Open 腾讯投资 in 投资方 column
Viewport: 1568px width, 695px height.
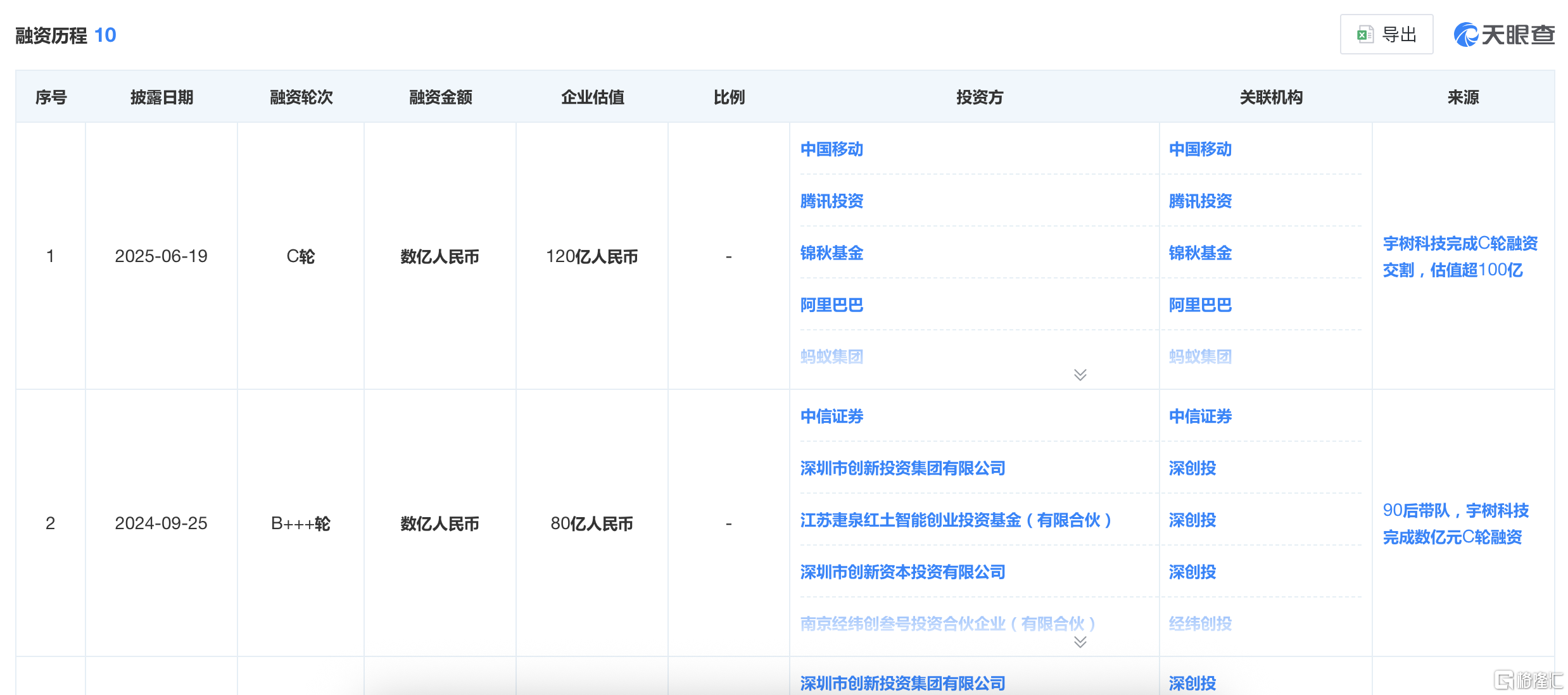(831, 201)
